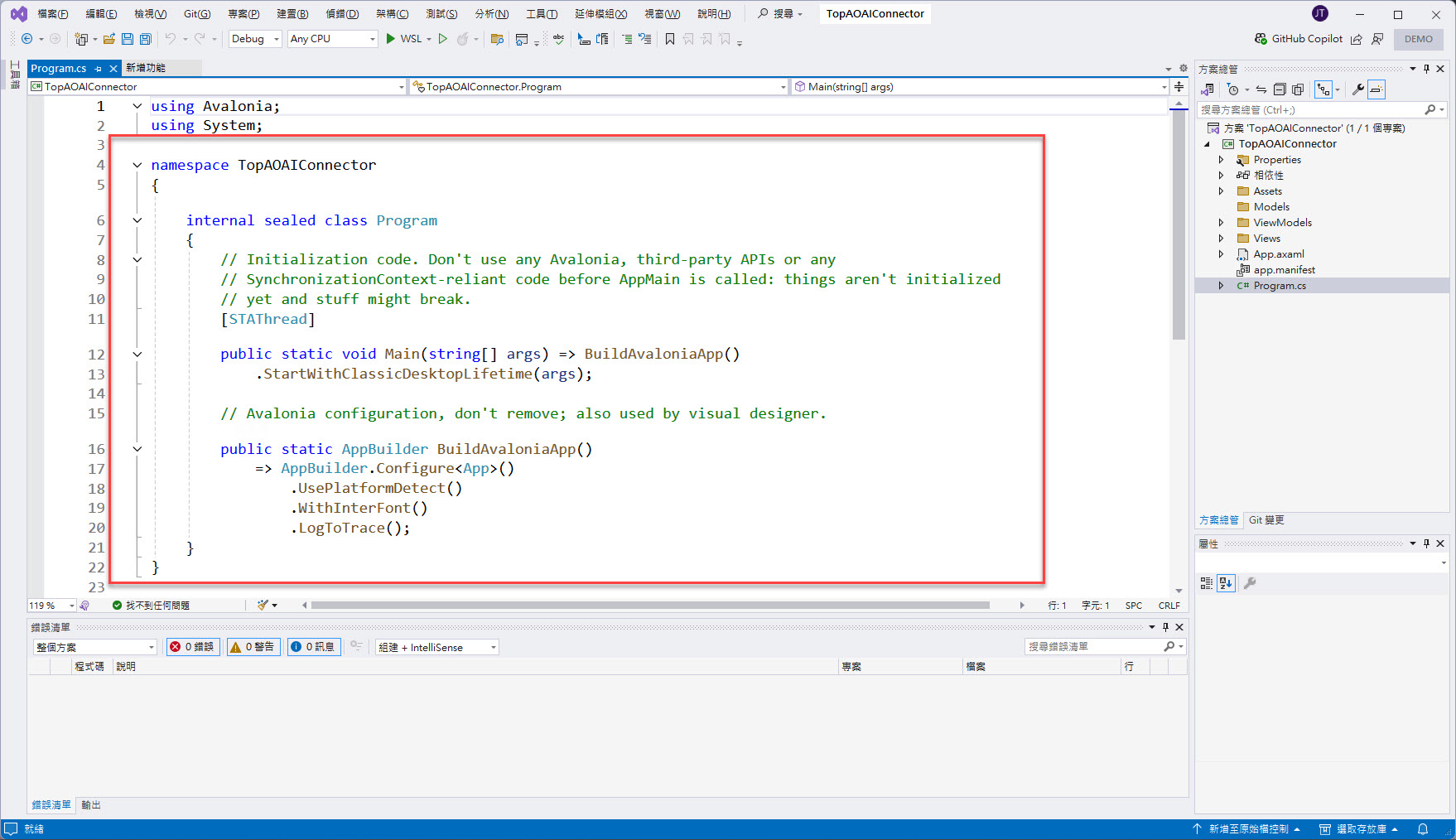Open the TopAOAIConnector.Program type dropdown
The image size is (1456, 840).
click(x=599, y=86)
